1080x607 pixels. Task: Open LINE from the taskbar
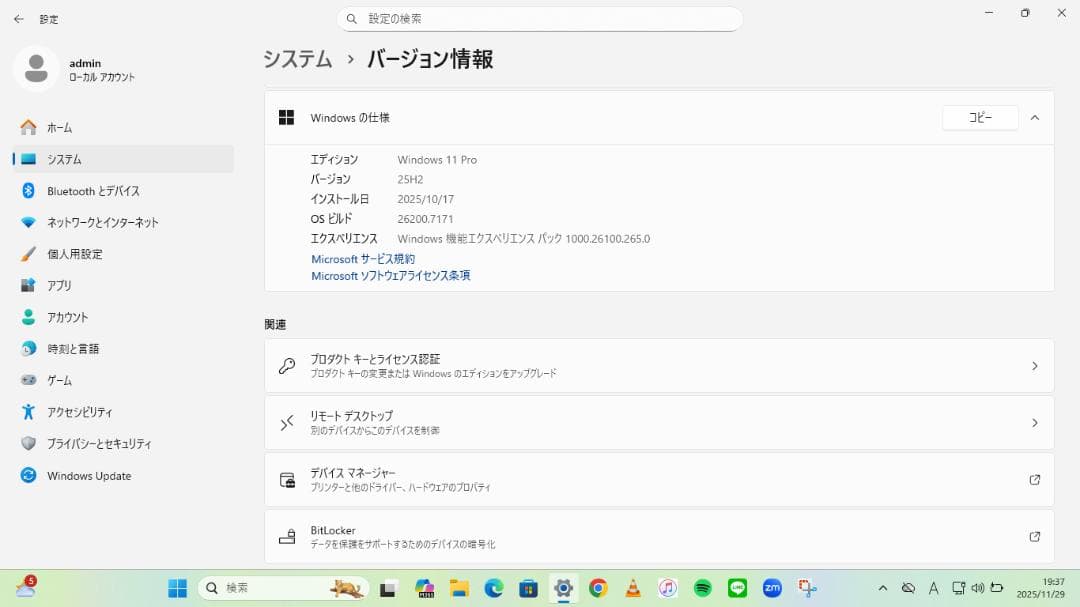738,588
